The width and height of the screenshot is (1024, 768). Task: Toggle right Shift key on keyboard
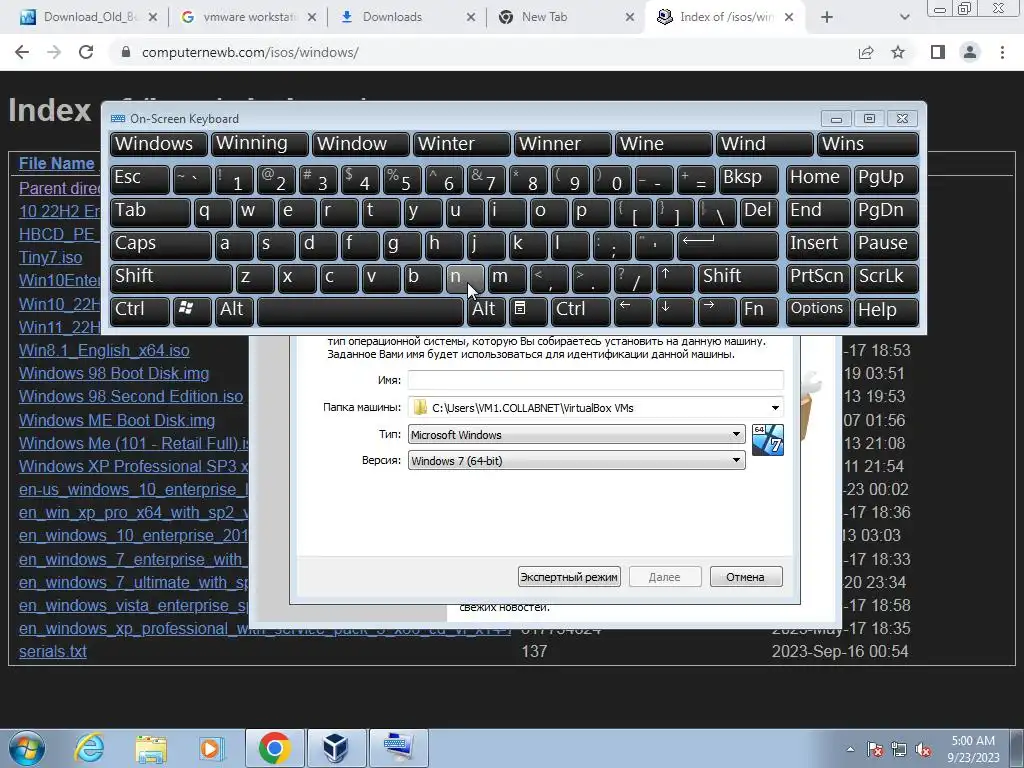click(738, 278)
